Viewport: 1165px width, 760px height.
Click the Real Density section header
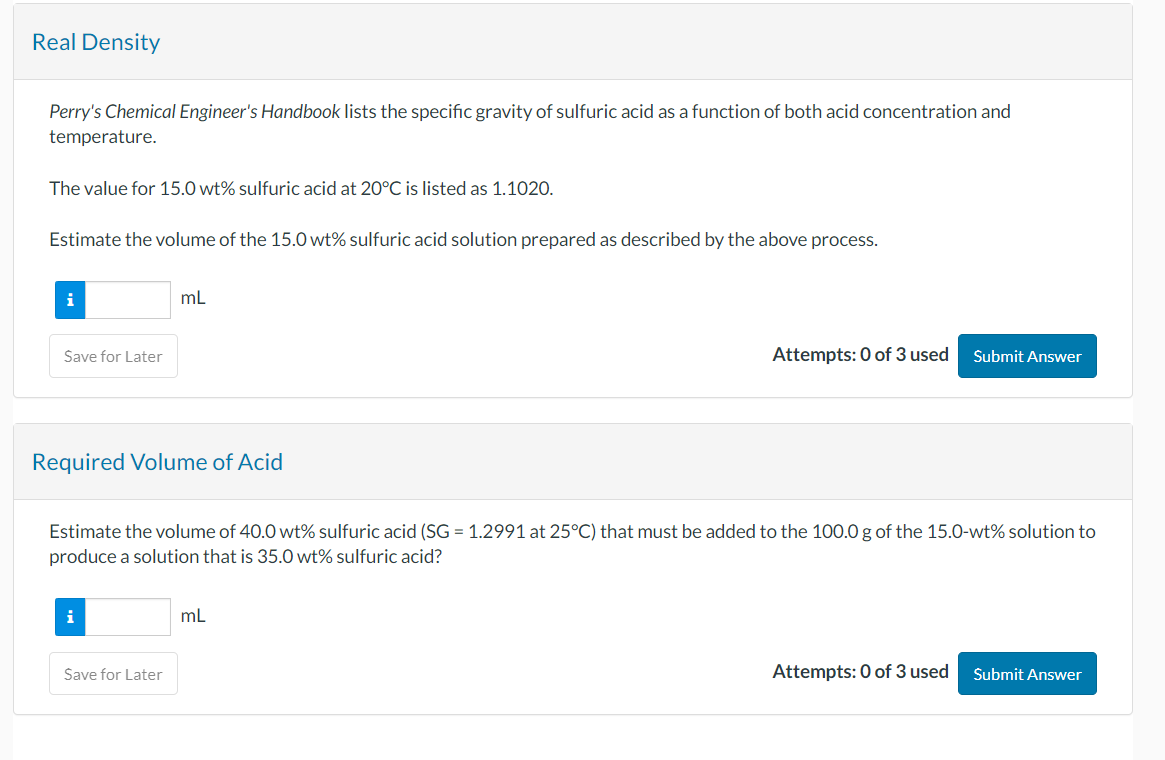tap(95, 42)
